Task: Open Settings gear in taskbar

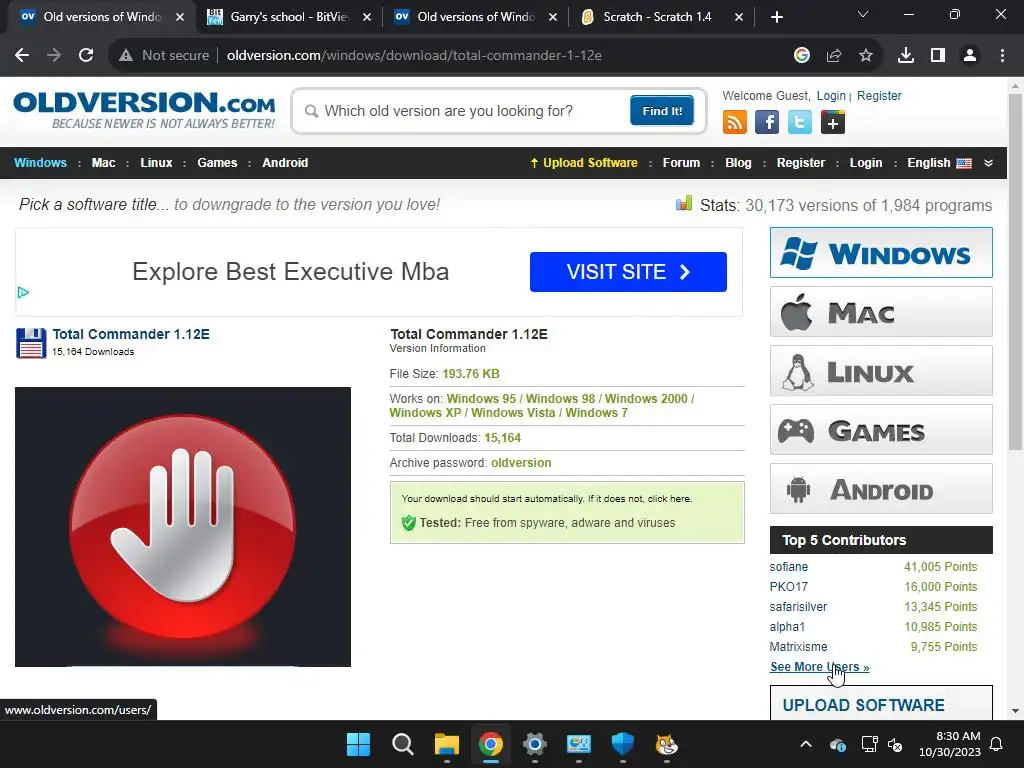Action: [x=535, y=744]
